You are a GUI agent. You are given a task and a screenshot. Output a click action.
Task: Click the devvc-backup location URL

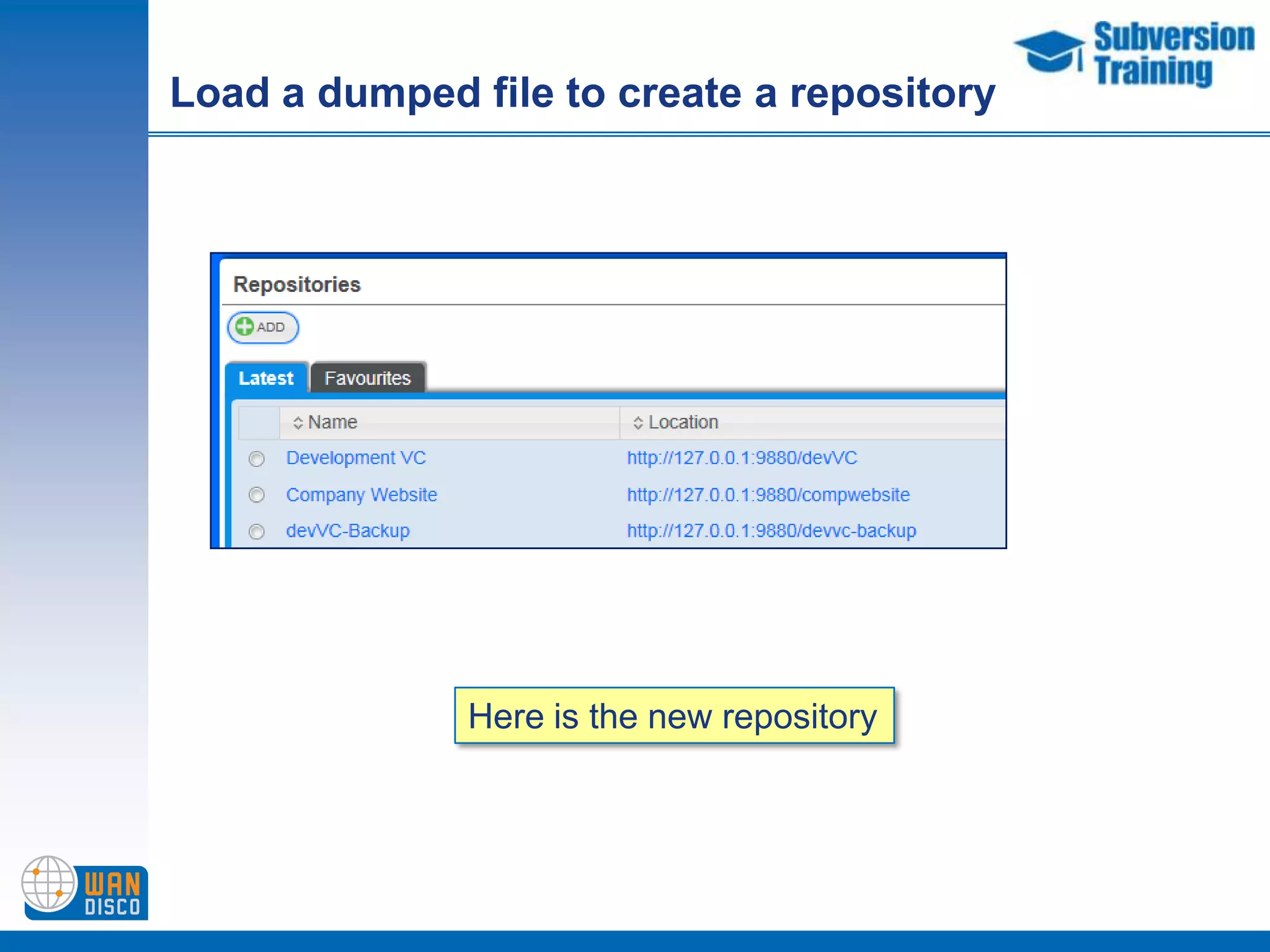tap(771, 531)
